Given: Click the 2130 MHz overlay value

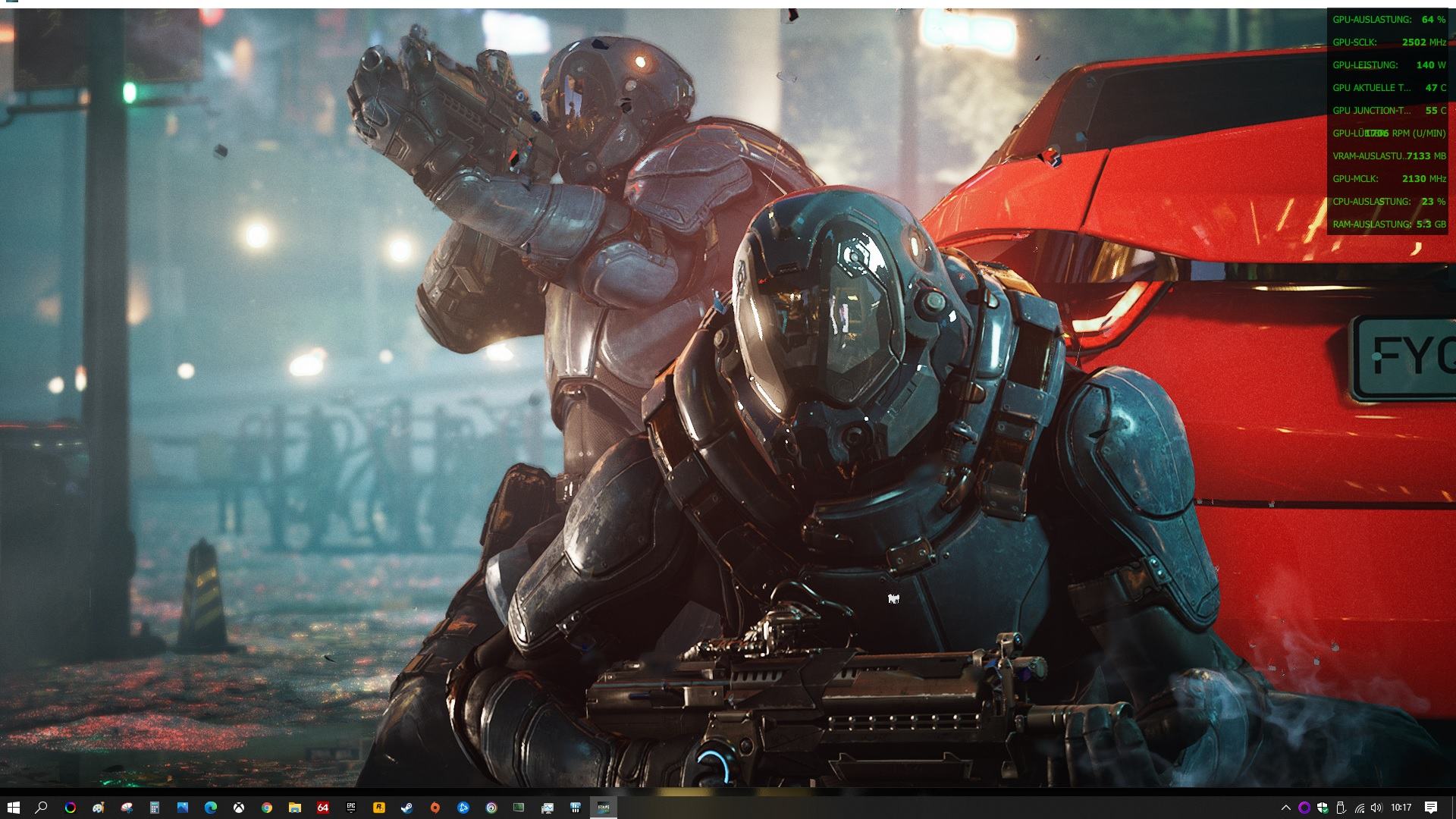Looking at the screenshot, I should point(1423,179).
